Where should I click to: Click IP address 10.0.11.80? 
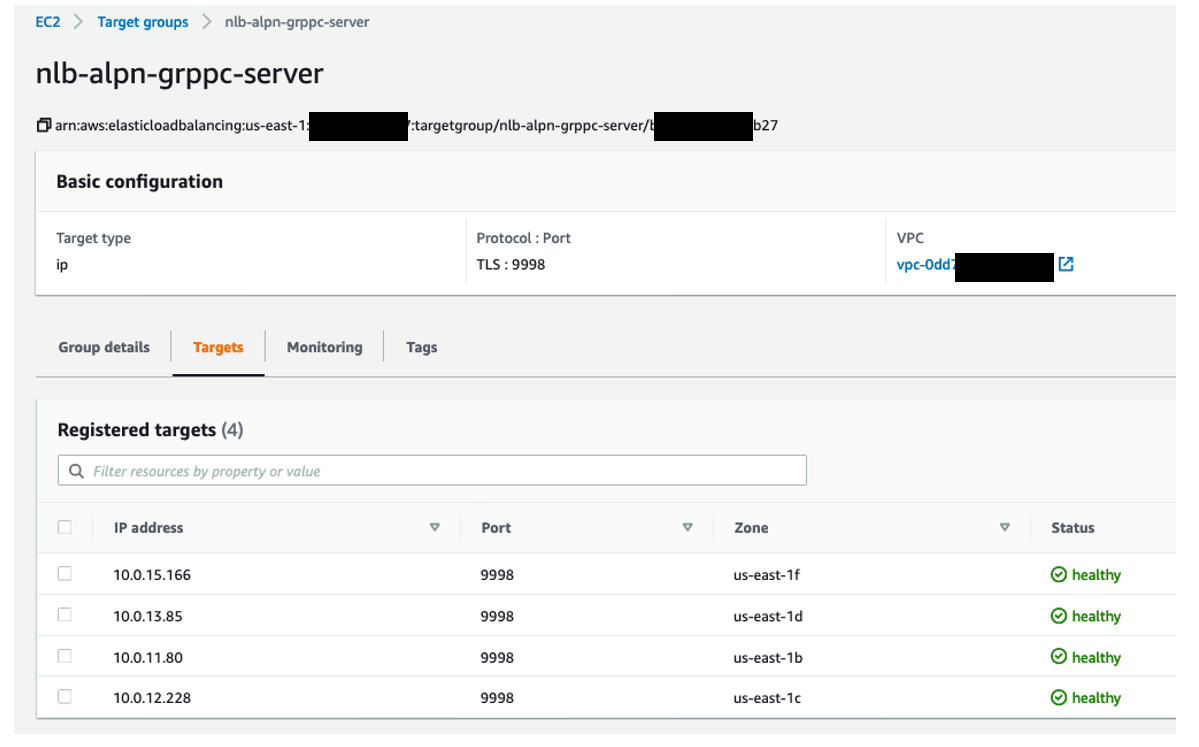point(148,658)
